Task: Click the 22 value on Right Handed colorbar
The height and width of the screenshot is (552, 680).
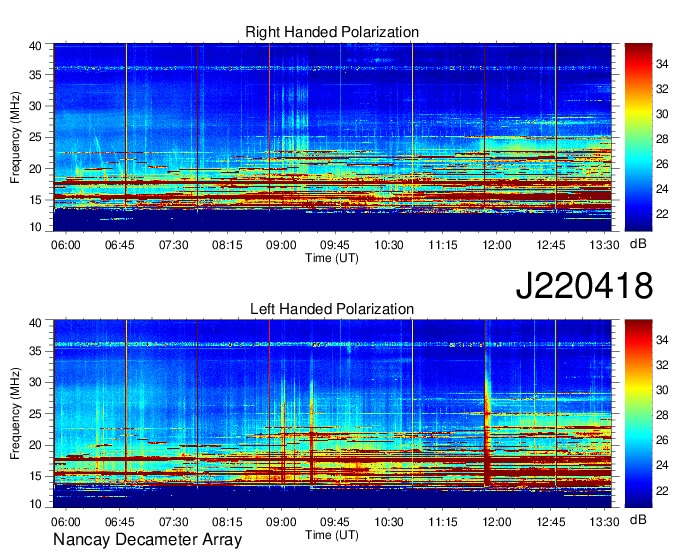Action: pos(662,214)
